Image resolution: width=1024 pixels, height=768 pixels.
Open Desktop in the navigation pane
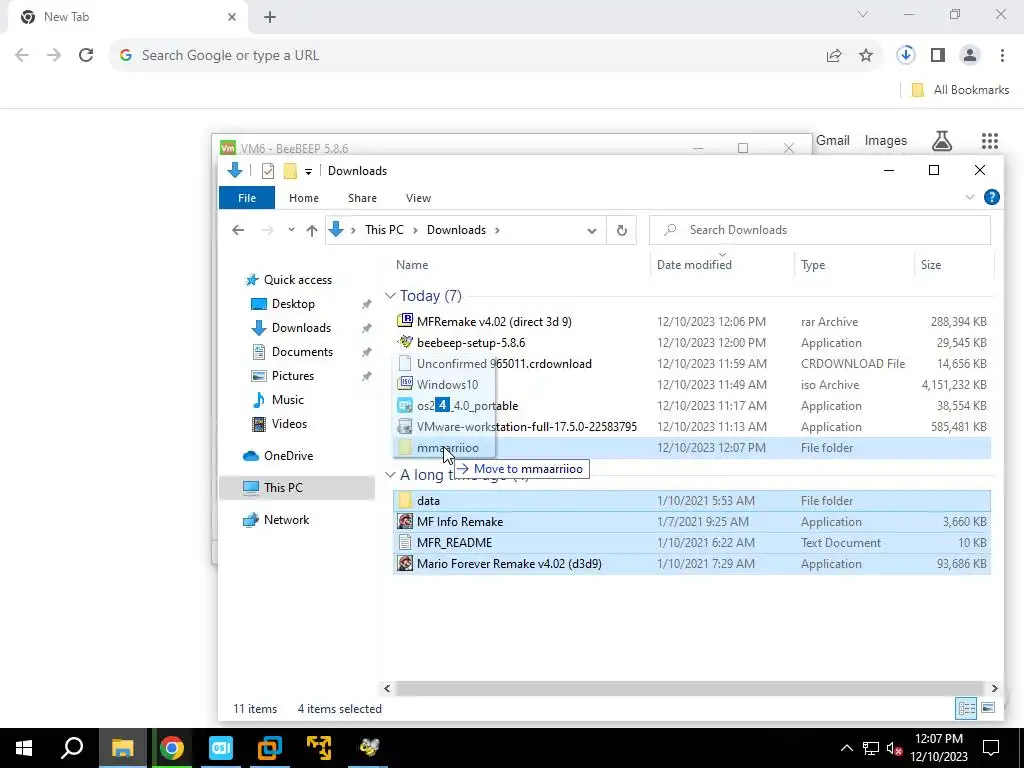(293, 304)
